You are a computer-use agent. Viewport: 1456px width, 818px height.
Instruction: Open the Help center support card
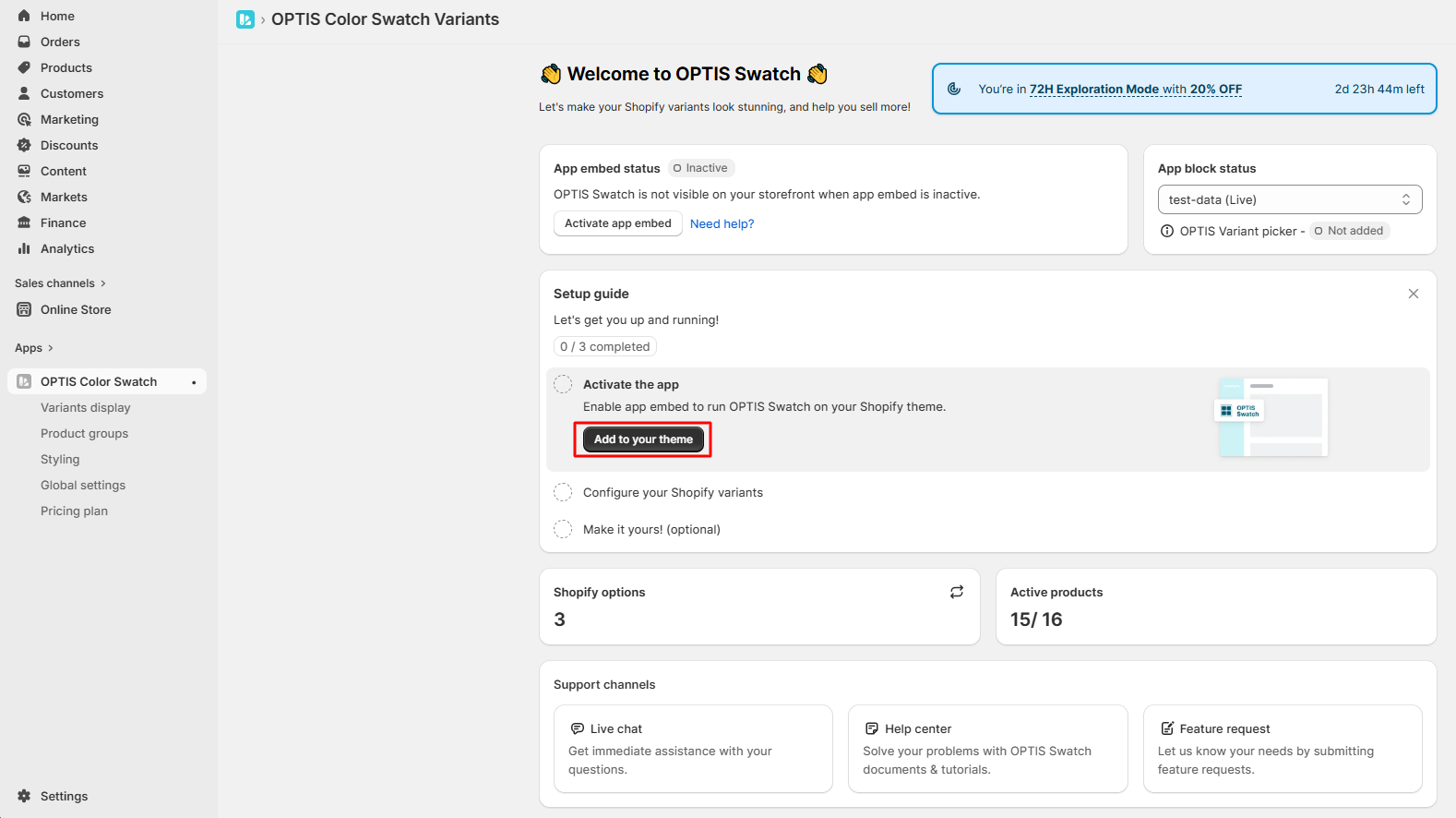pyautogui.click(x=987, y=749)
